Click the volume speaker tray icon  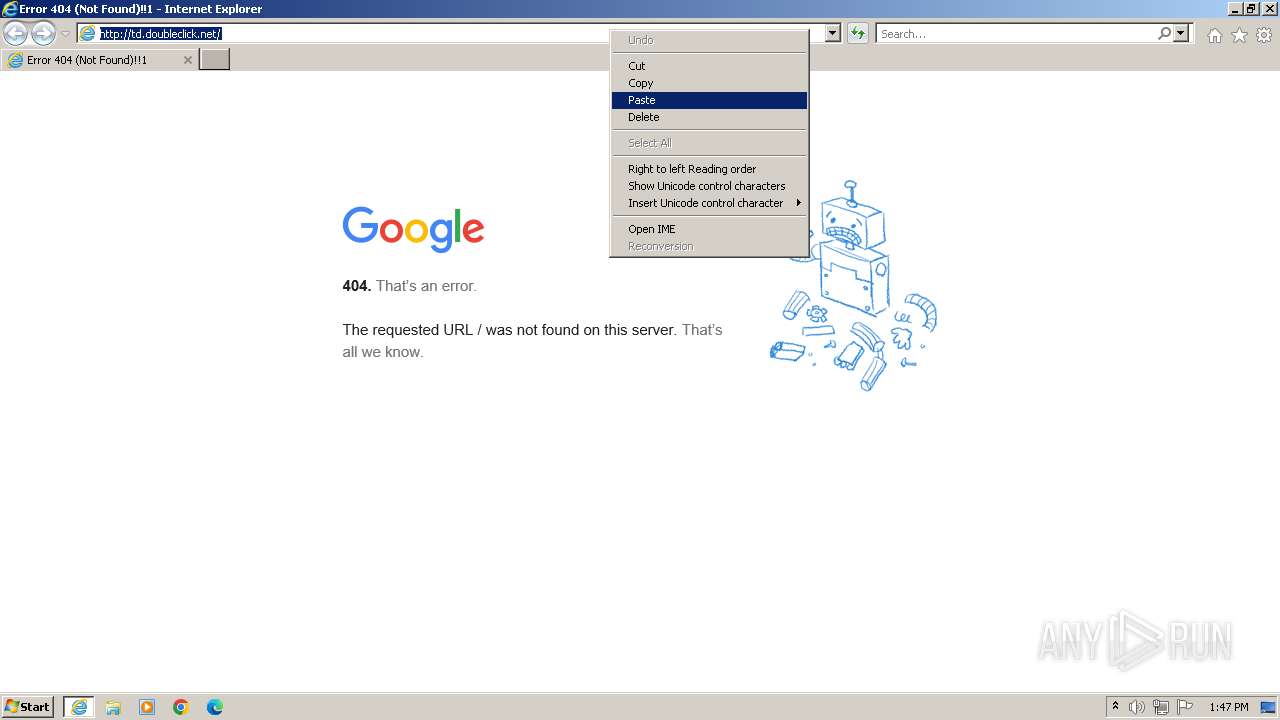[x=1137, y=707]
